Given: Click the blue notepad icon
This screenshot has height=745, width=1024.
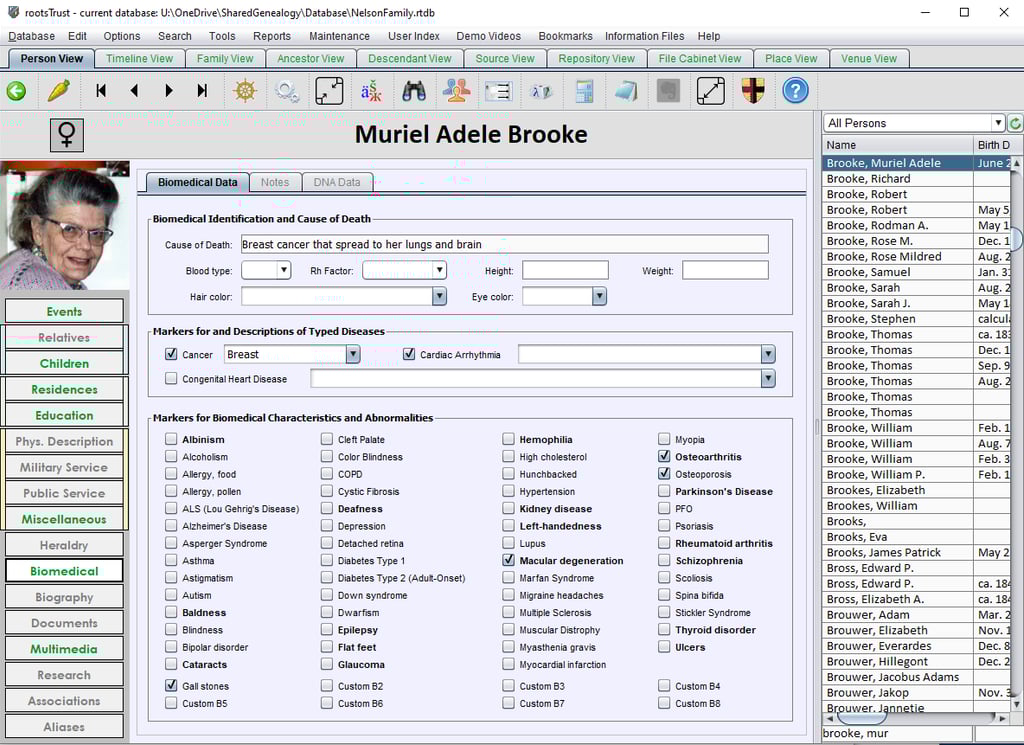Looking at the screenshot, I should coord(626,91).
